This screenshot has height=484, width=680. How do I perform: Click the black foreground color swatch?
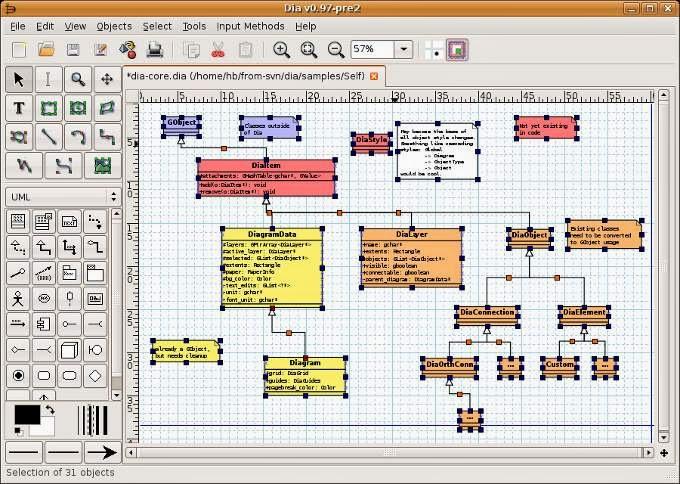coord(27,415)
